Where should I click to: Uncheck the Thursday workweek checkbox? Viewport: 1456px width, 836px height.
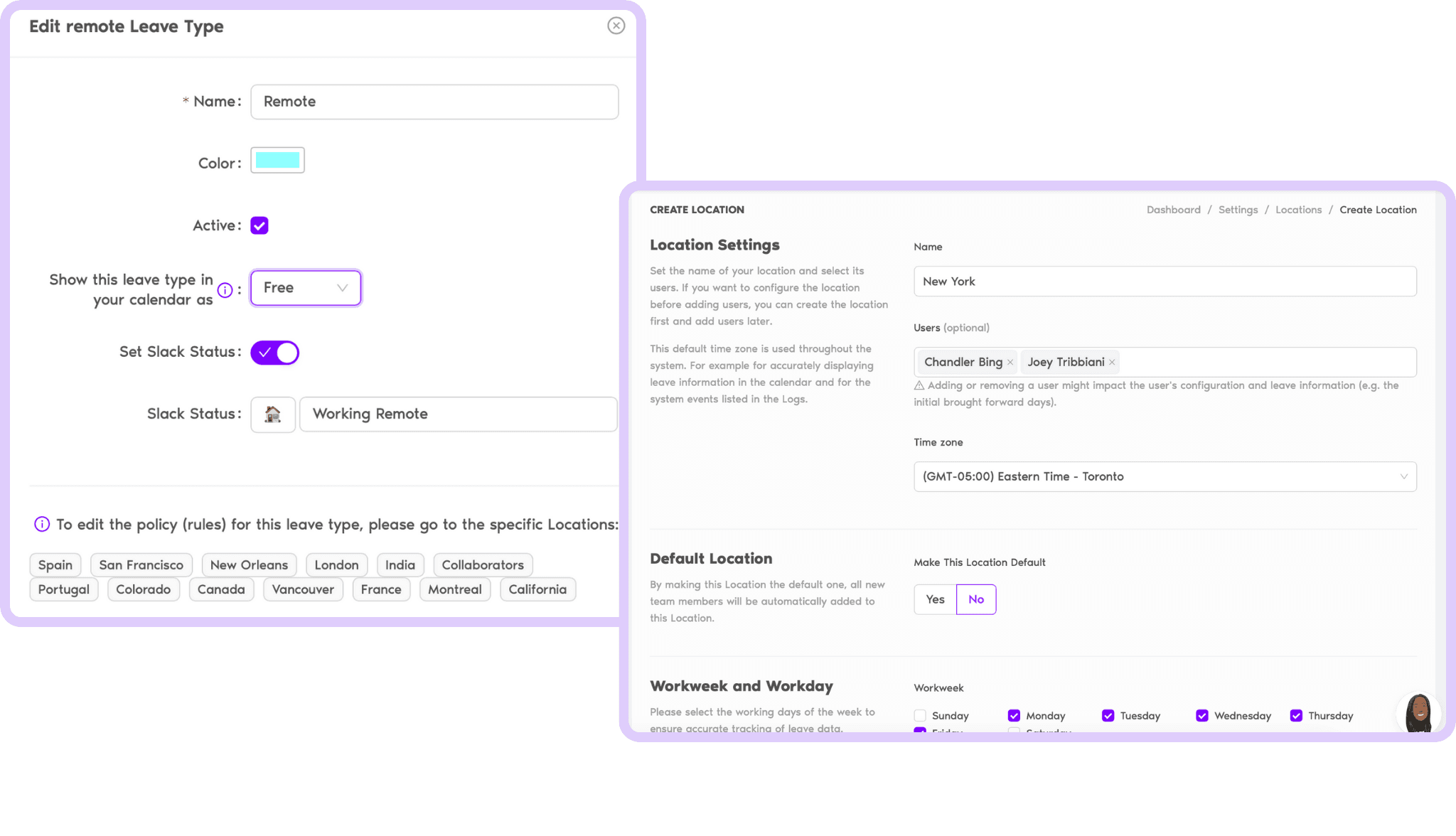point(1296,715)
